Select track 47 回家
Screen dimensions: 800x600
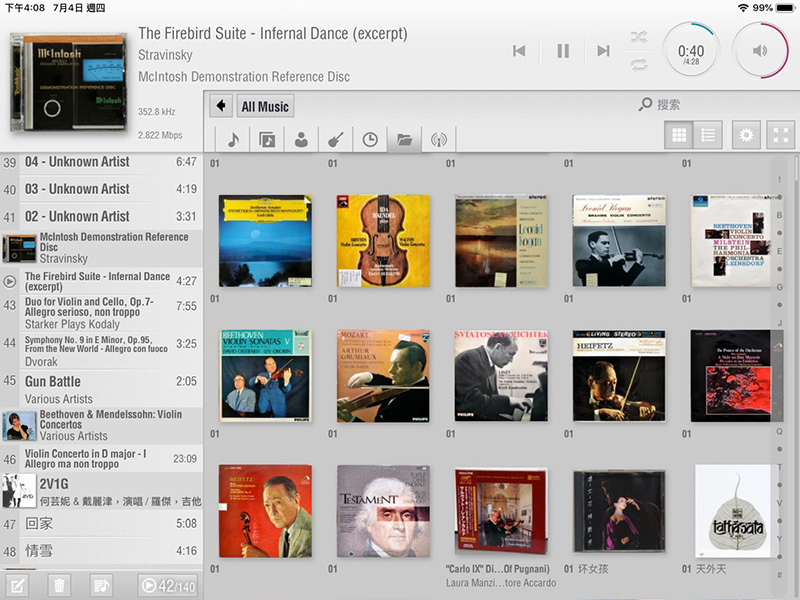pos(101,523)
